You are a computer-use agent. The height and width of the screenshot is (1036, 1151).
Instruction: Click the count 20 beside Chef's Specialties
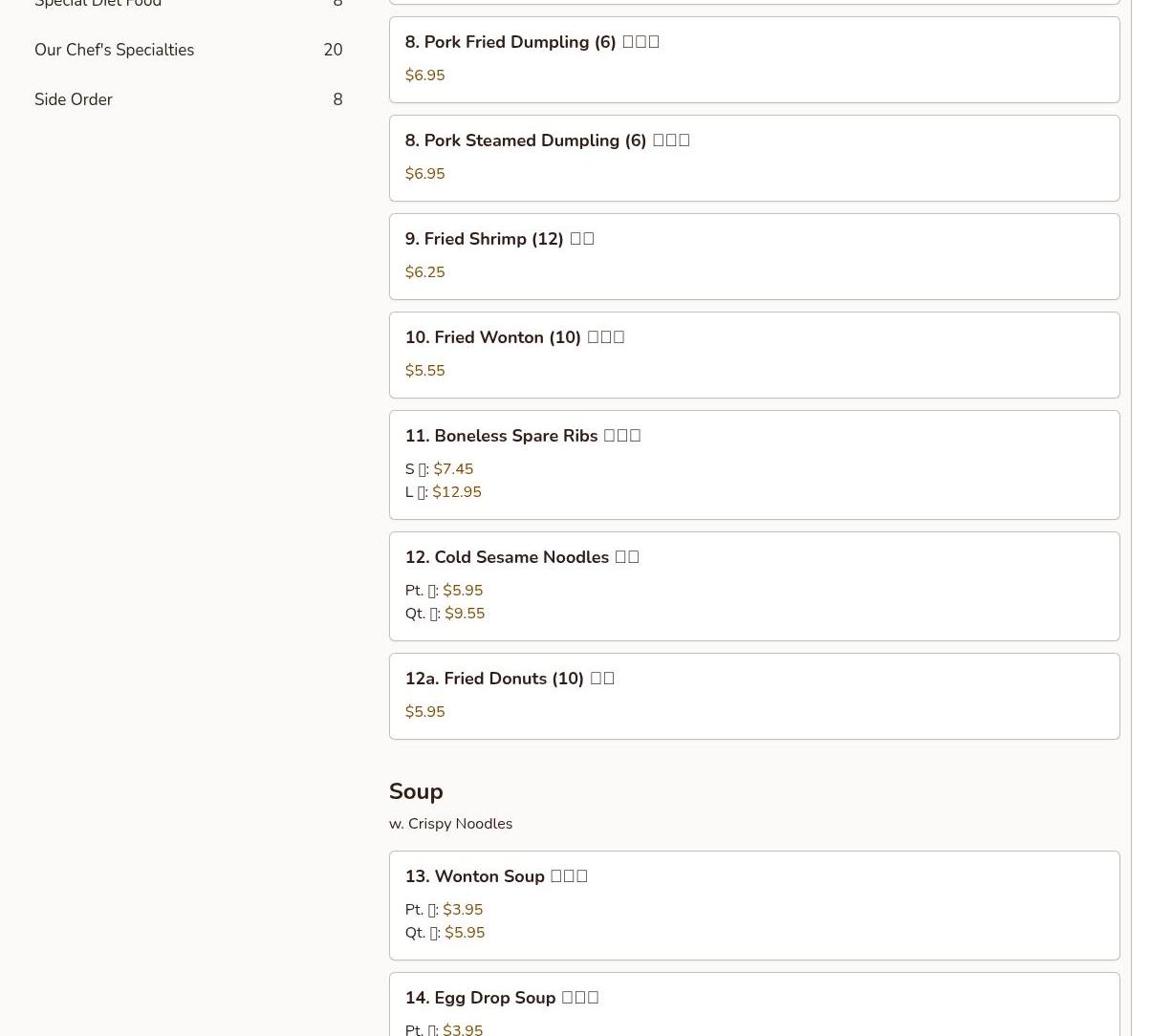(333, 50)
